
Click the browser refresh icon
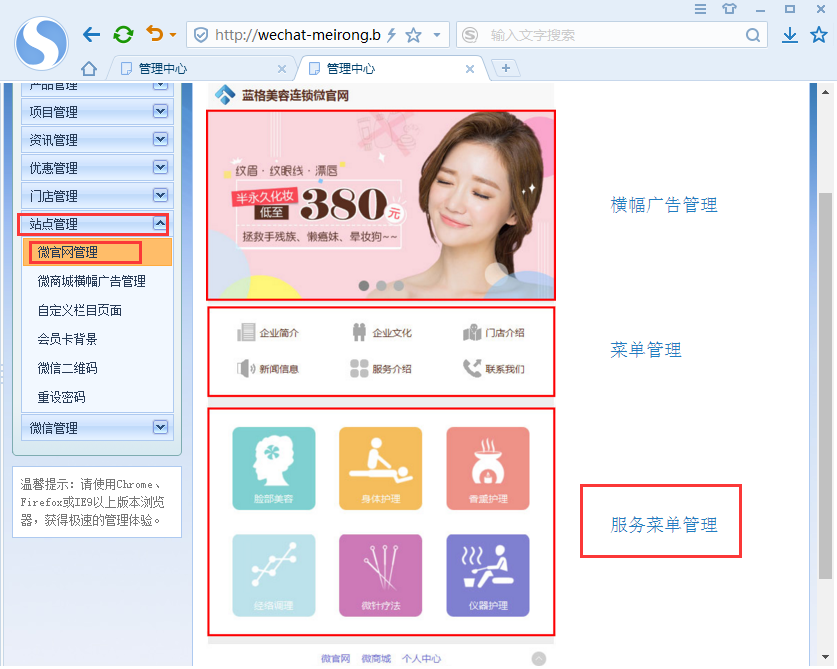[123, 35]
